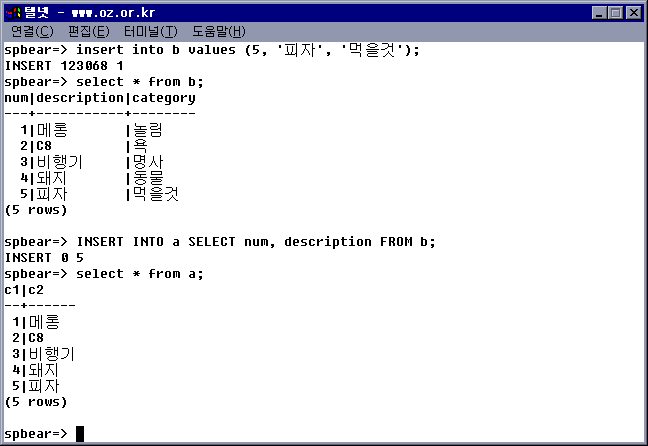Click the 텔넷 application icon in title bar

pyautogui.click(x=13, y=13)
